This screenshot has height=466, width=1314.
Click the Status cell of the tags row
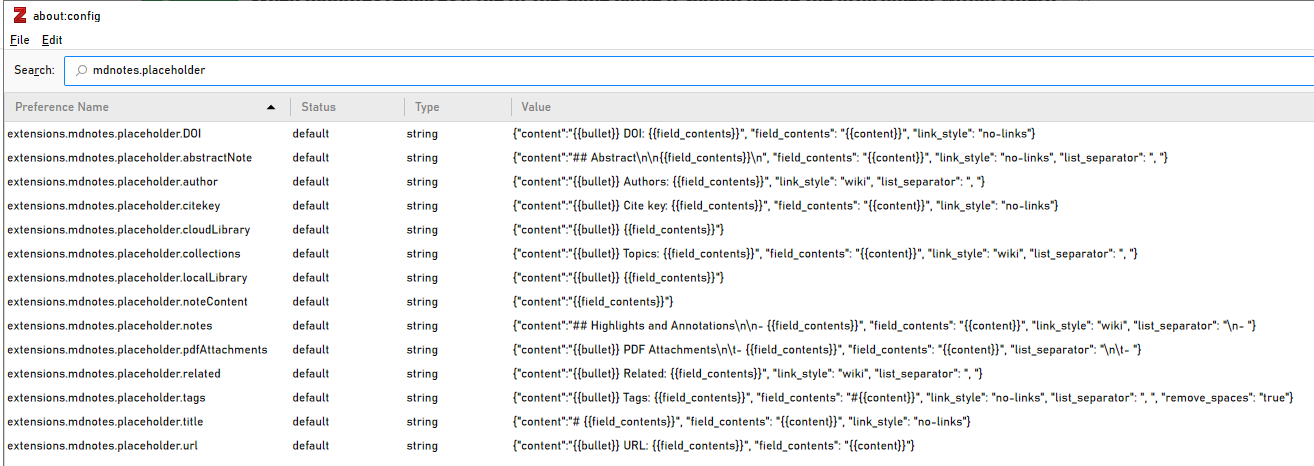pyautogui.click(x=311, y=397)
